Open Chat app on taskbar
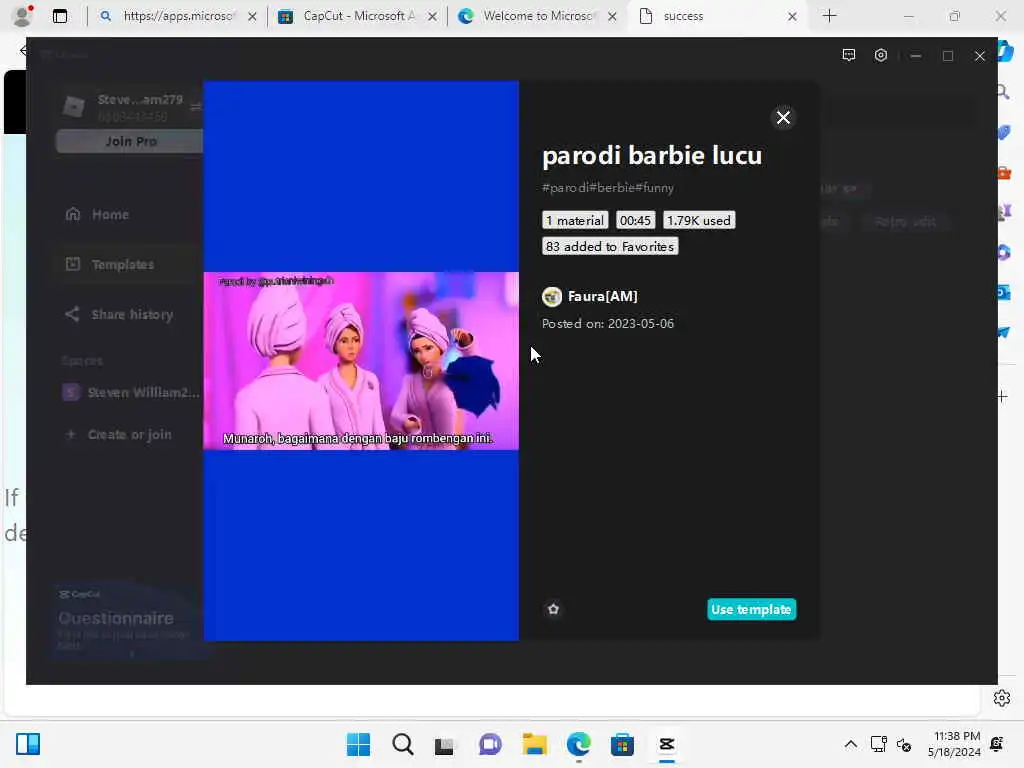The height and width of the screenshot is (768, 1024). [x=490, y=744]
